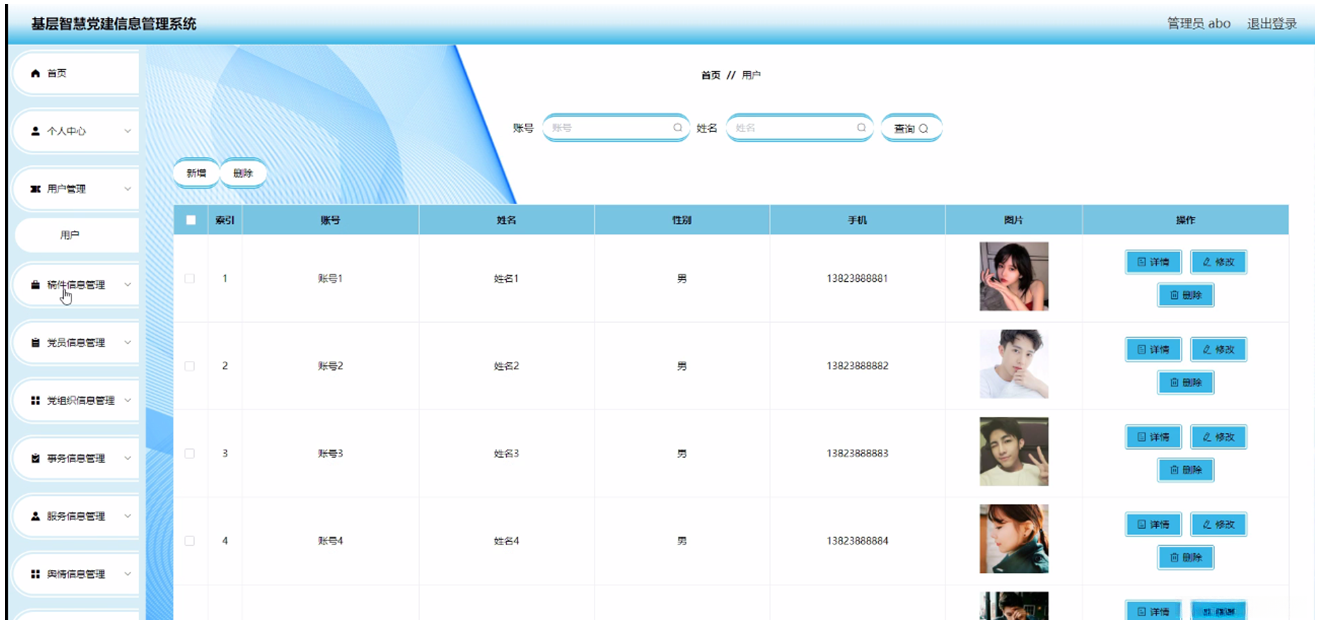1317x627 pixels.
Task: Toggle the select-all checkbox in table header
Action: pos(190,220)
